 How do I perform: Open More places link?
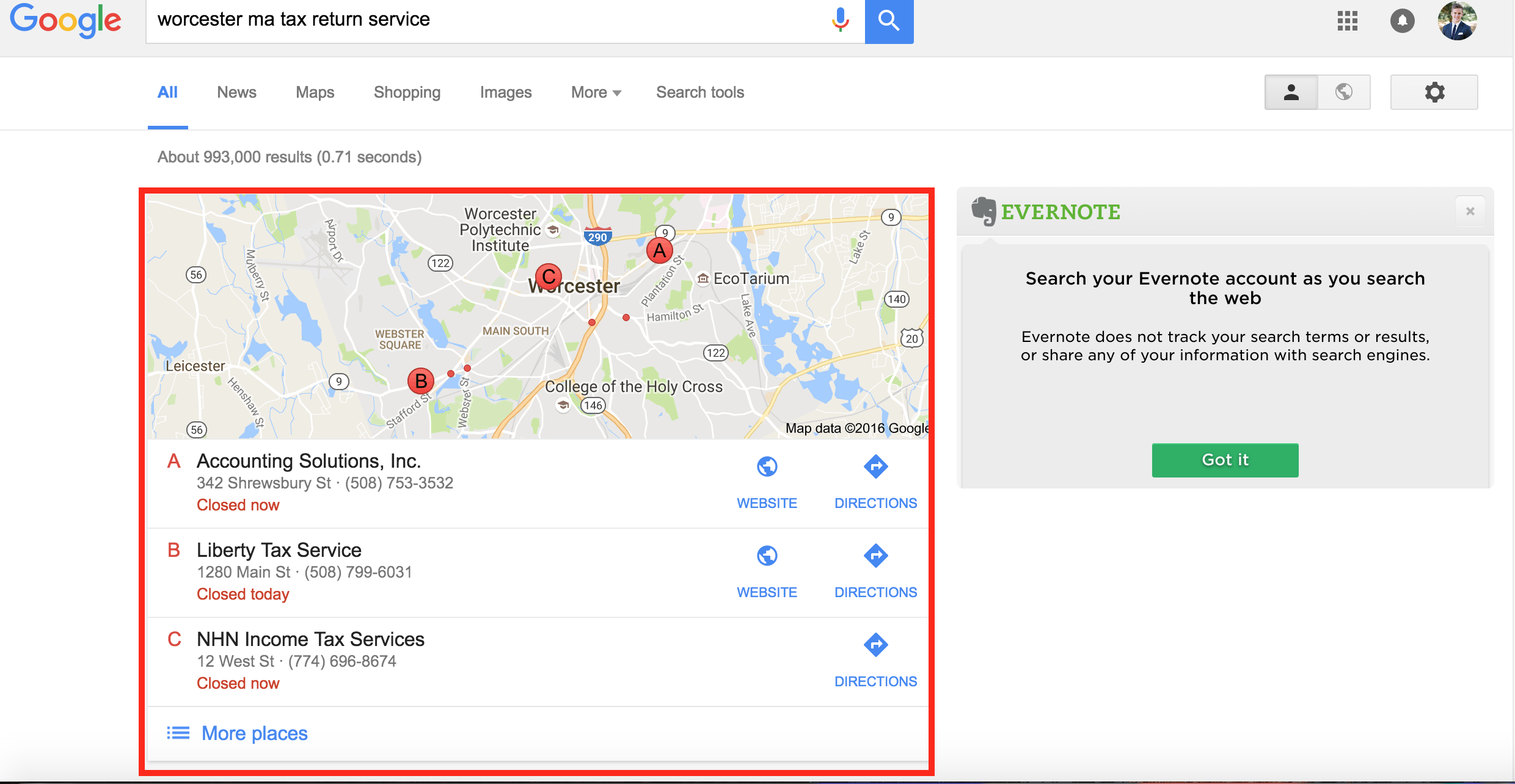point(255,733)
